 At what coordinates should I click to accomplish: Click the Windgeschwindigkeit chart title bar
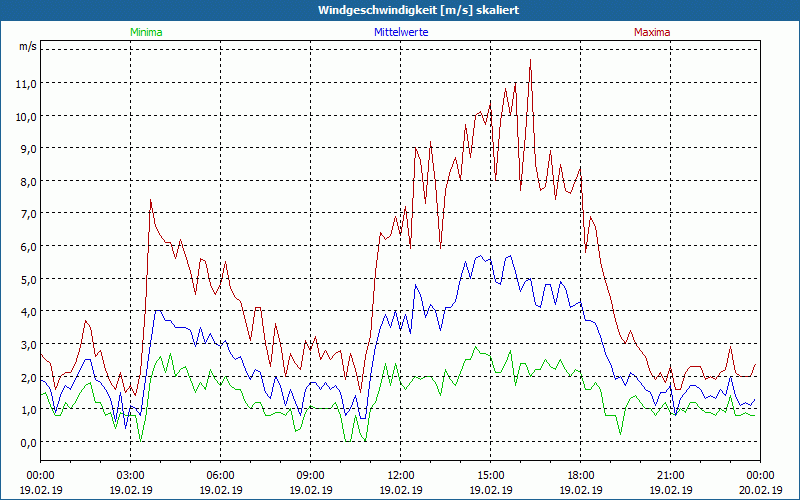400,9
